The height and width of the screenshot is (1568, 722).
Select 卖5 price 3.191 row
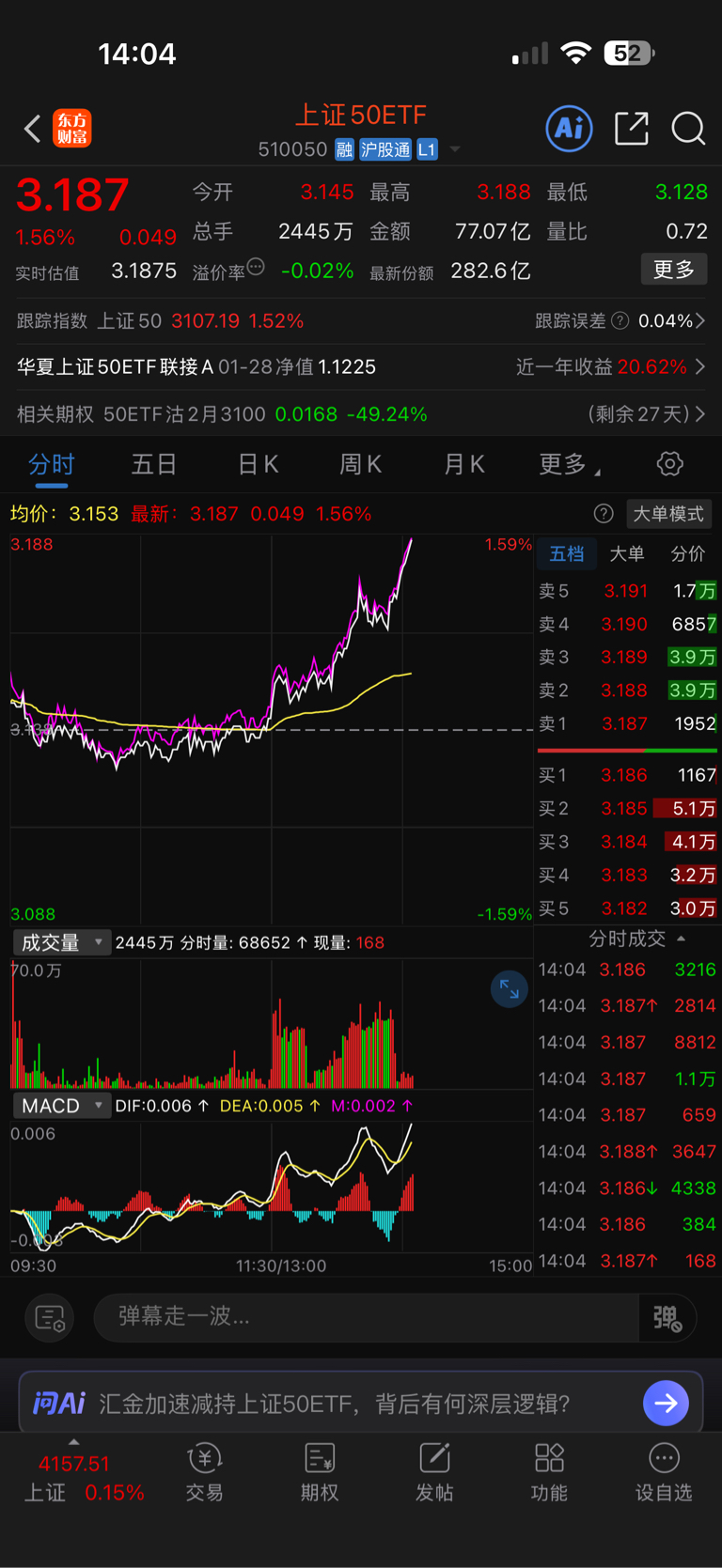tap(627, 591)
